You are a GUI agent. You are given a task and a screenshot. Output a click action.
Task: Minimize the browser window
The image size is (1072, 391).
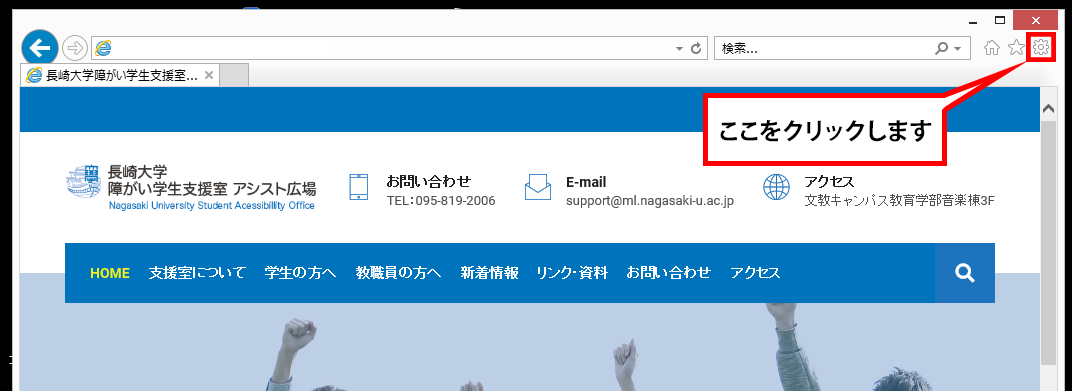[973, 22]
